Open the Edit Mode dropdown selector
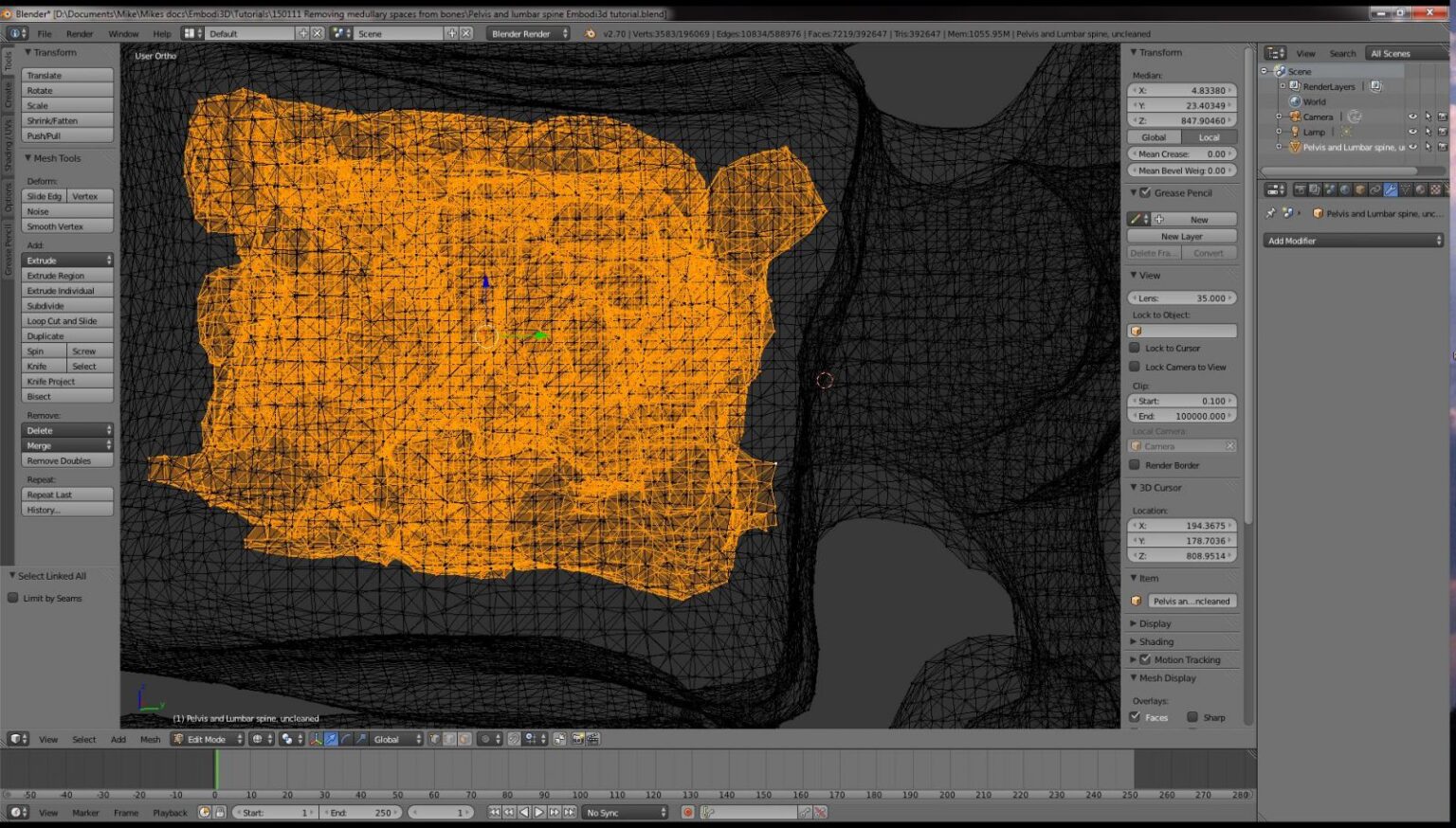 tap(204, 739)
